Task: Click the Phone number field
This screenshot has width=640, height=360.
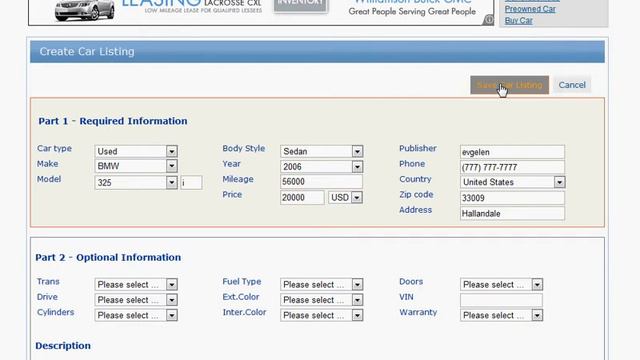Action: point(512,167)
